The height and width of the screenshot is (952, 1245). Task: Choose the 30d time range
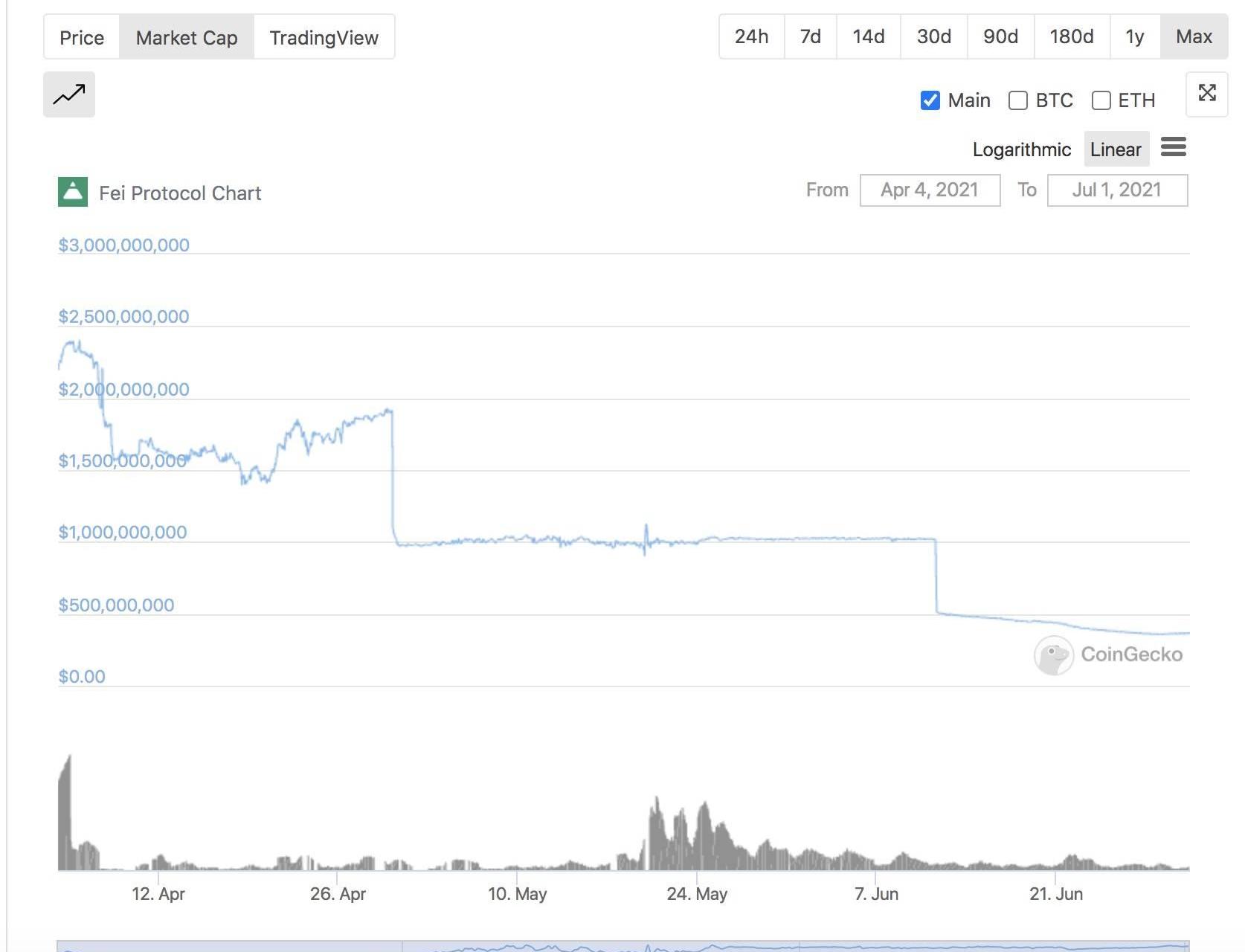pyautogui.click(x=934, y=36)
